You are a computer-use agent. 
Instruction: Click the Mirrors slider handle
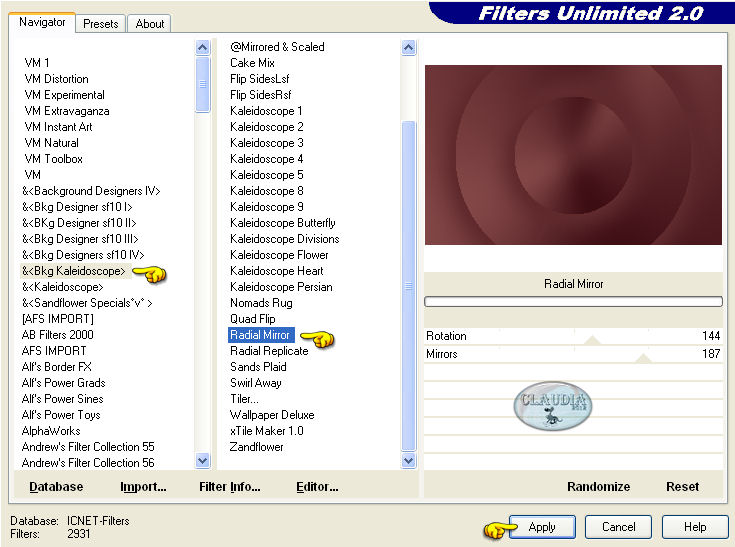[x=644, y=358]
